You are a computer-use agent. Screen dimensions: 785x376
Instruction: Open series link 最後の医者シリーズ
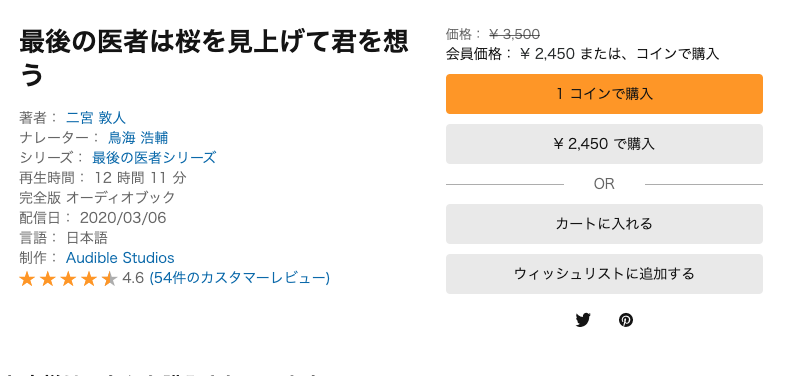(x=154, y=158)
